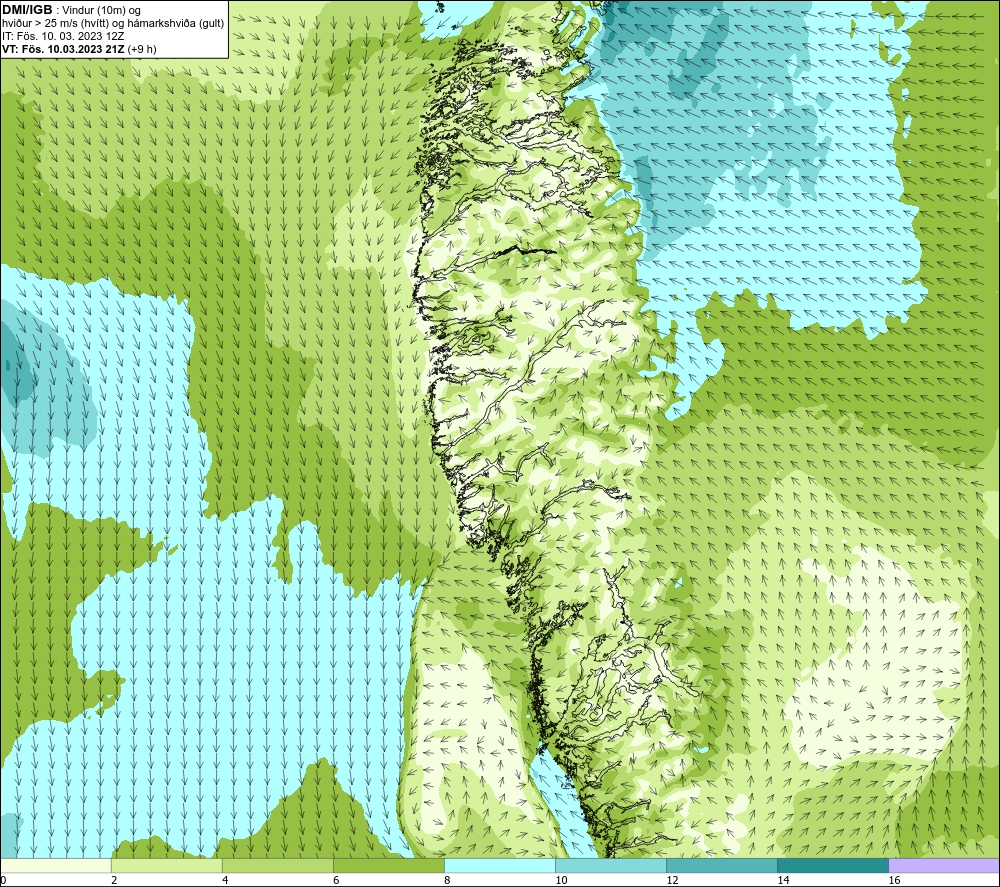The height and width of the screenshot is (887, 1000).
Task: Select the 0–2 m/s palest color swatch
Action: (55, 865)
